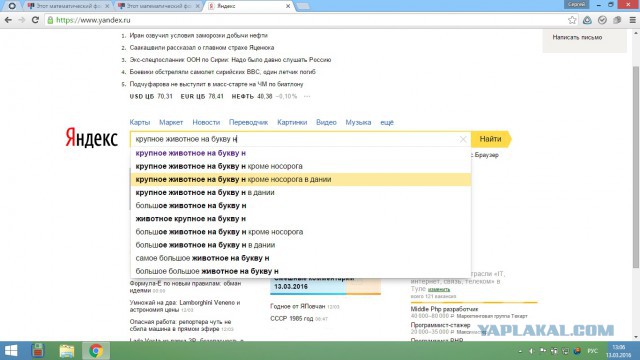The width and height of the screenshot is (640, 360).
Task: Clear the search box with the X icon
Action: 463,139
